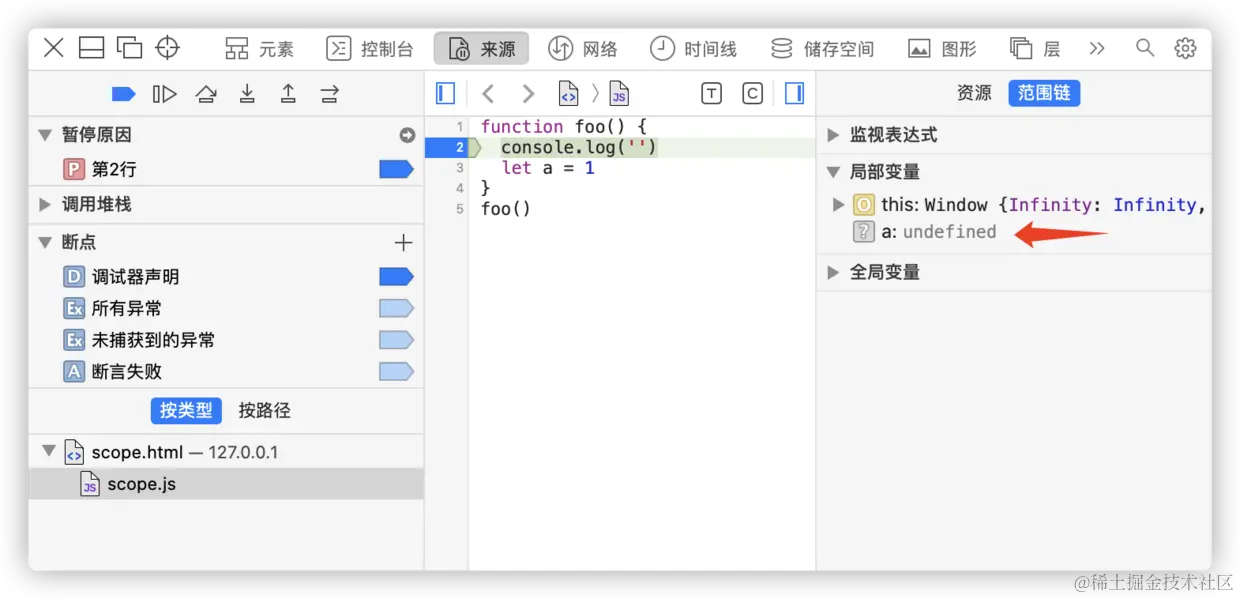Enable the 未捕获到的异常 breakpoint
The width and height of the screenshot is (1240, 599).
(396, 340)
